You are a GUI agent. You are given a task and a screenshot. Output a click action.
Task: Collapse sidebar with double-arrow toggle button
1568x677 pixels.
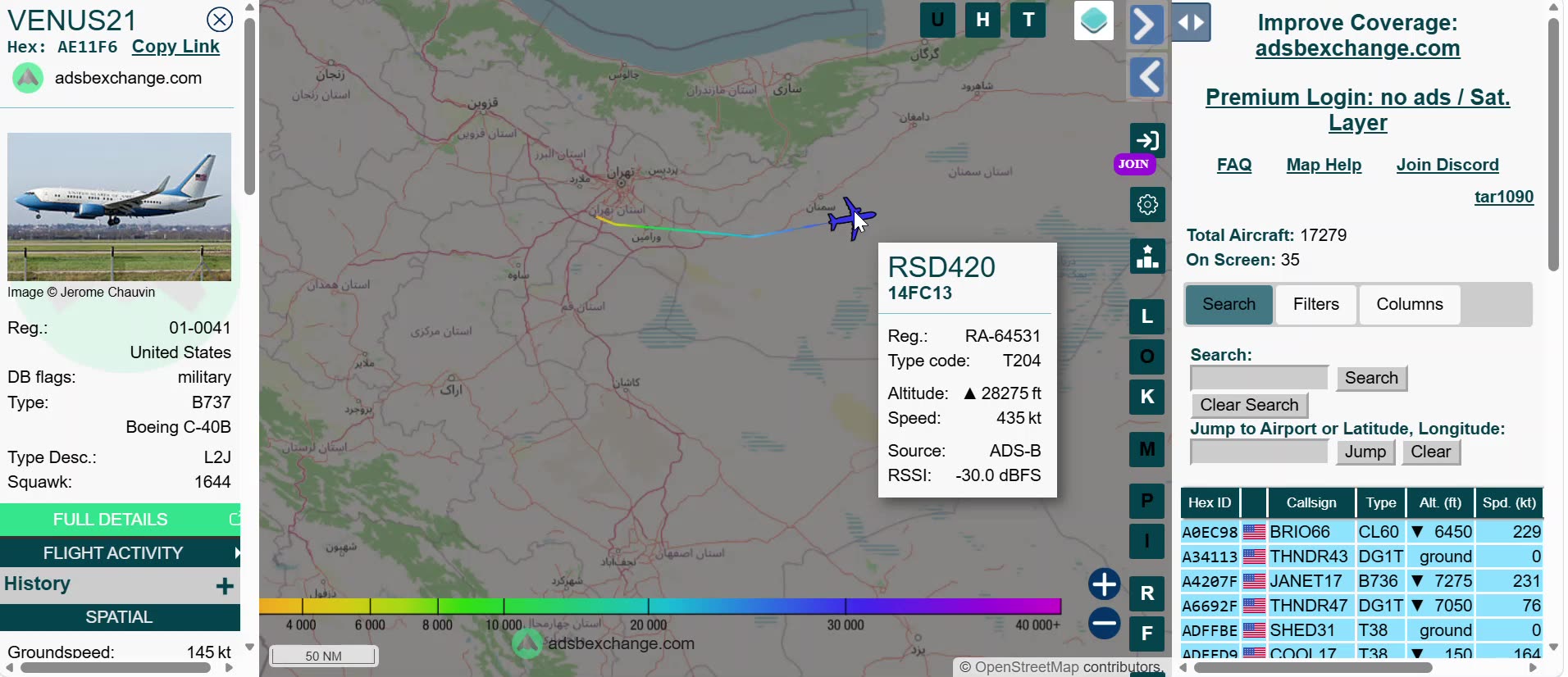point(1191,22)
